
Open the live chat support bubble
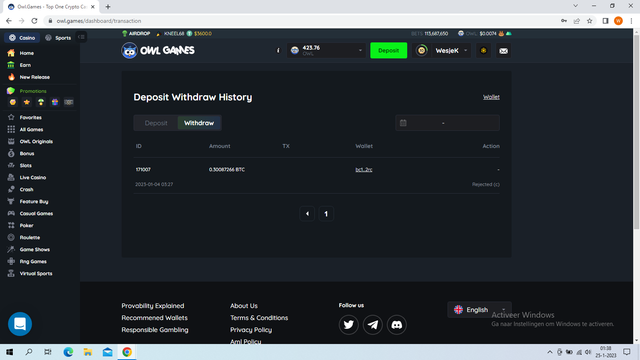pyautogui.click(x=20, y=324)
